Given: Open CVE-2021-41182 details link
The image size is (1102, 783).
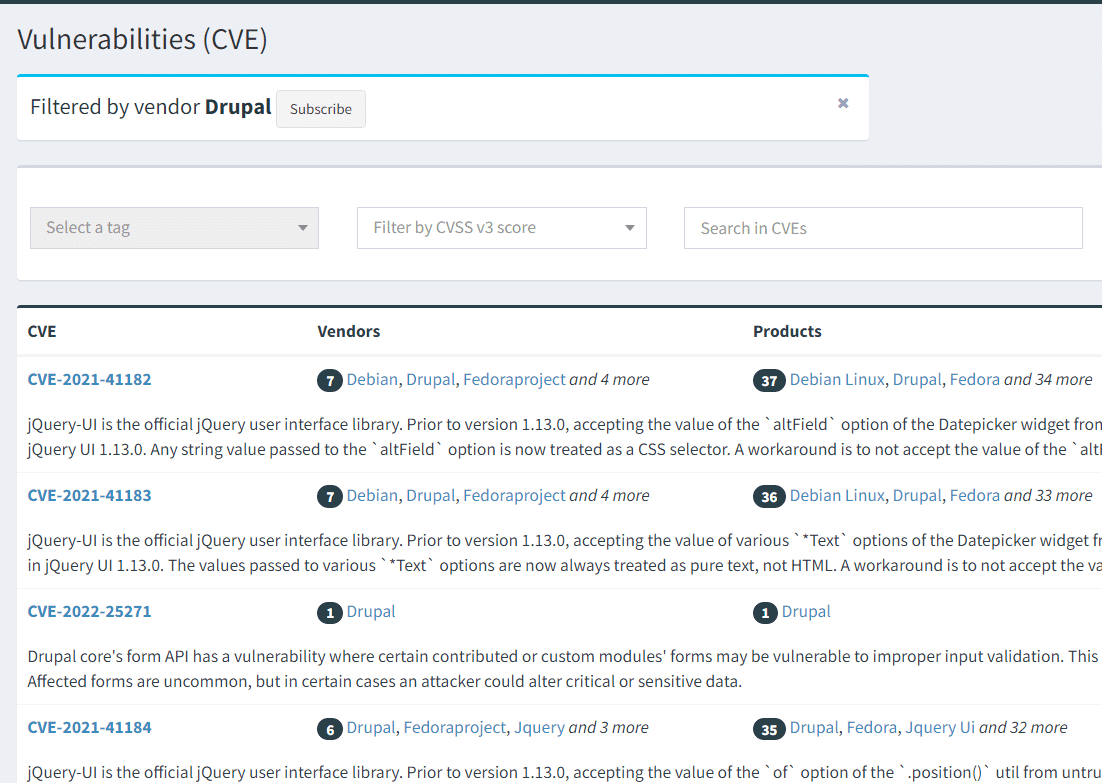Looking at the screenshot, I should coord(90,380).
